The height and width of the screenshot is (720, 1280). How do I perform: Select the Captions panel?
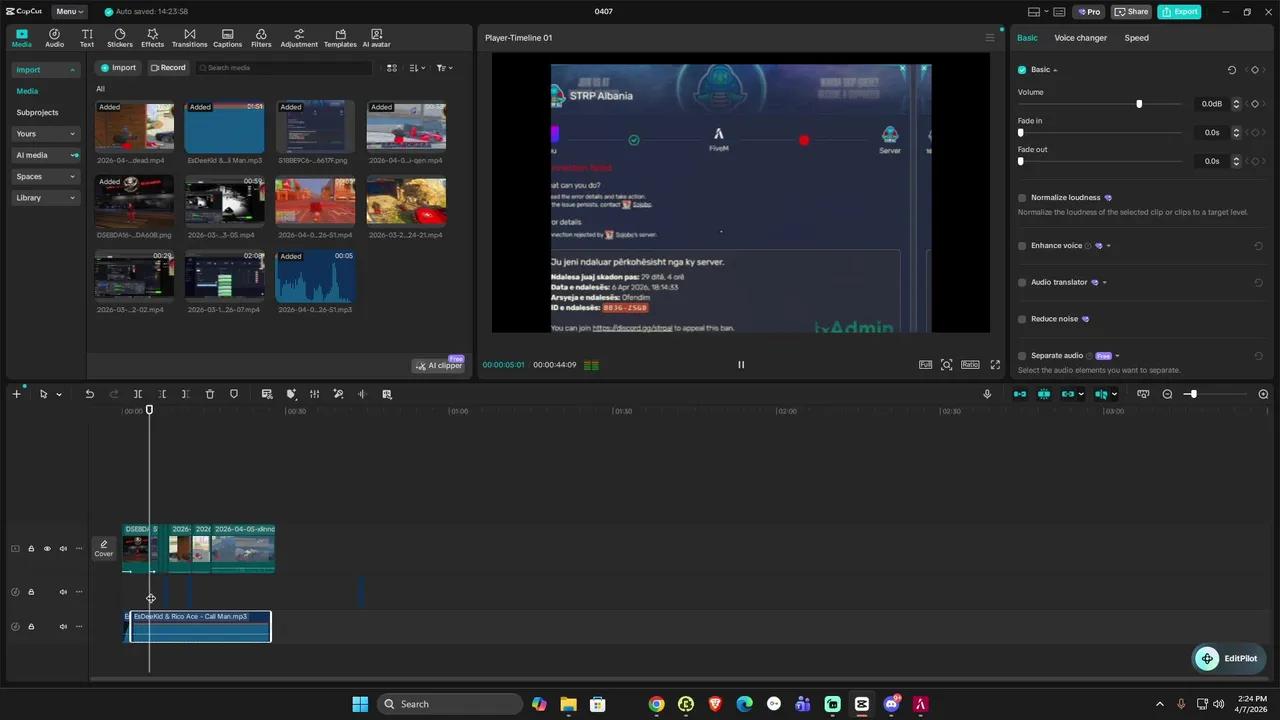tap(227, 38)
